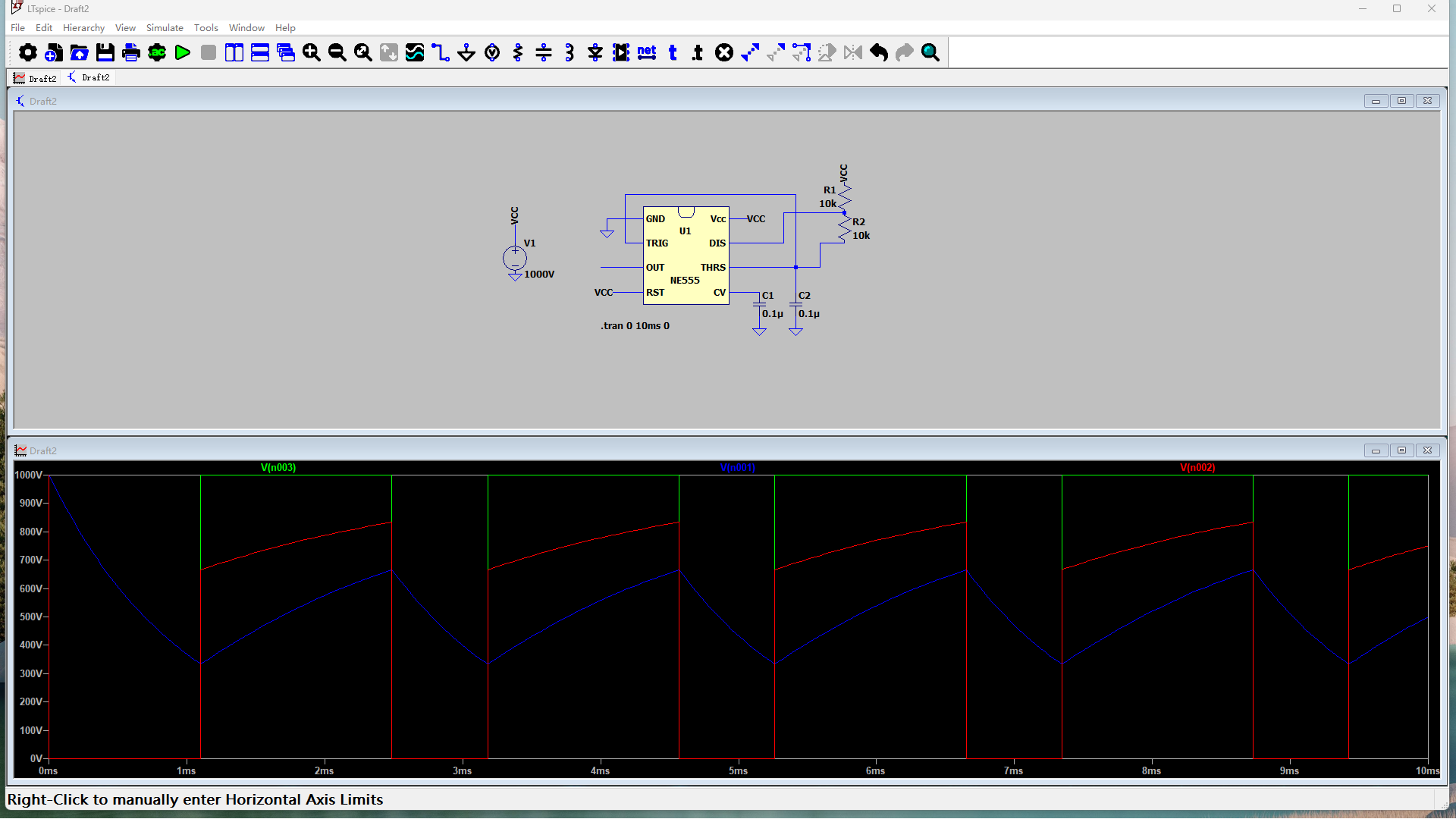The height and width of the screenshot is (819, 1456).
Task: Click the V(n003) green trace label
Action: click(278, 468)
